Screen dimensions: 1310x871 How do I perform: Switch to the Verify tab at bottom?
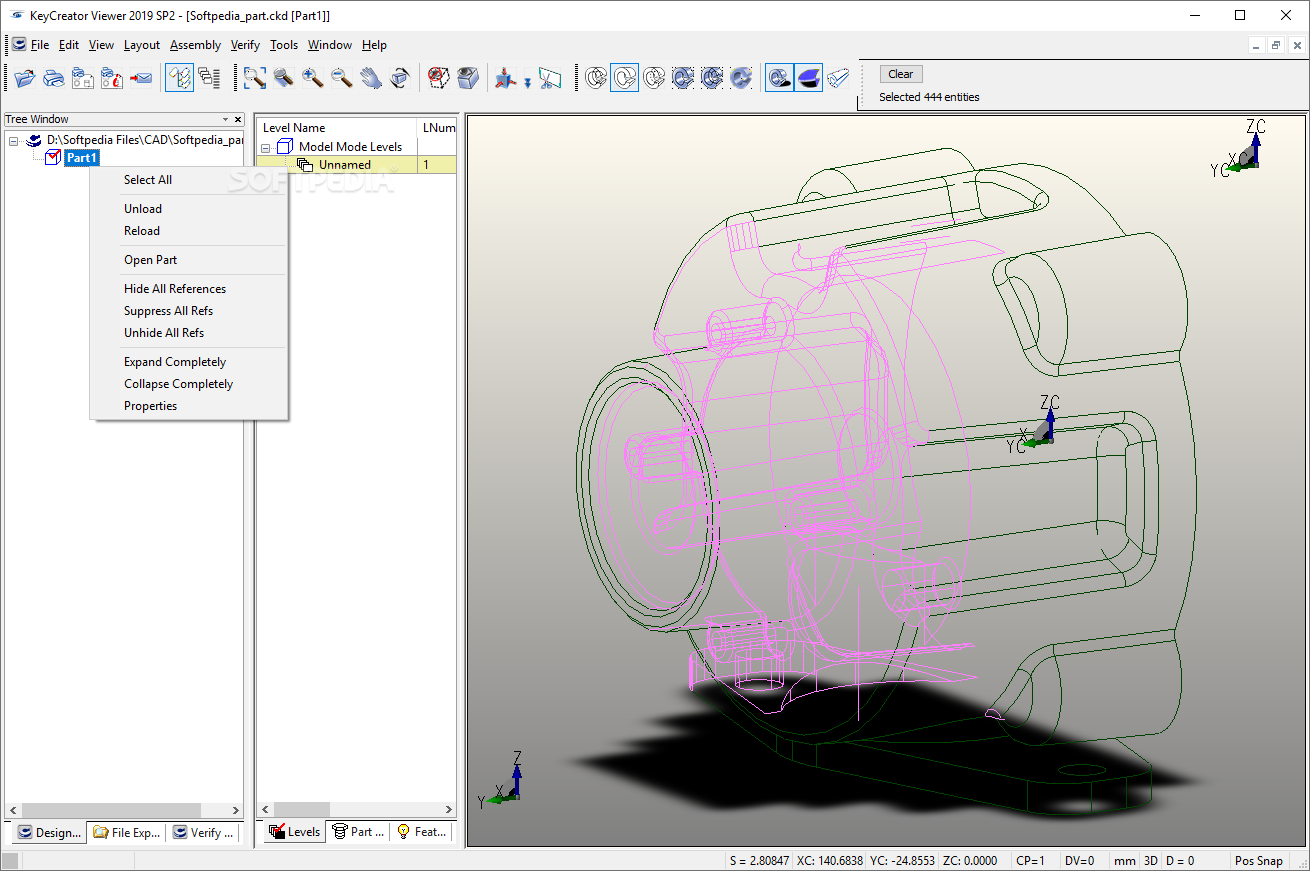[203, 832]
